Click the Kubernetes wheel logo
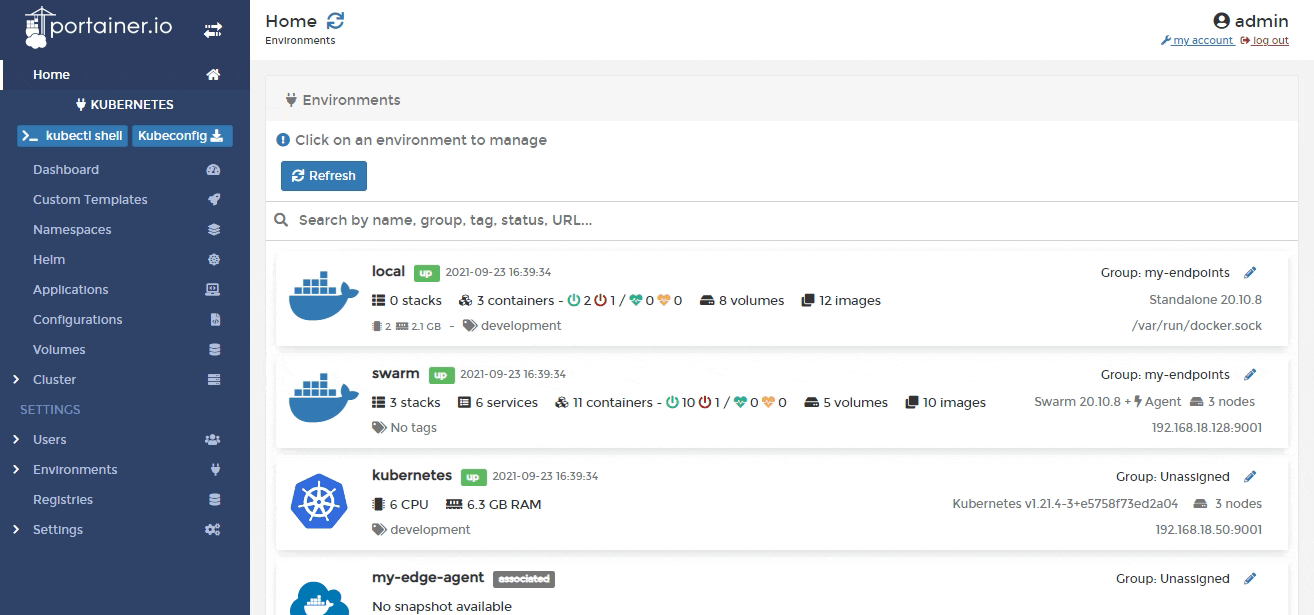Viewport: 1314px width, 615px height. point(319,501)
